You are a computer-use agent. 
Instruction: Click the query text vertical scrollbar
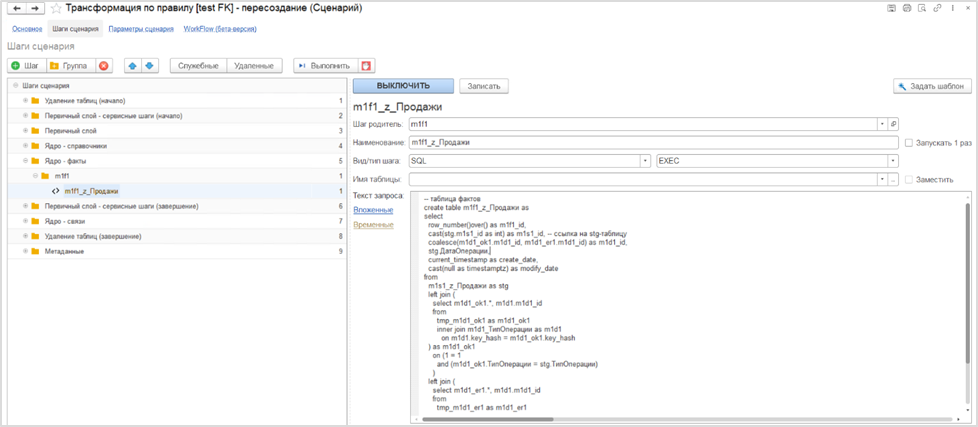pyautogui.click(x=967, y=300)
